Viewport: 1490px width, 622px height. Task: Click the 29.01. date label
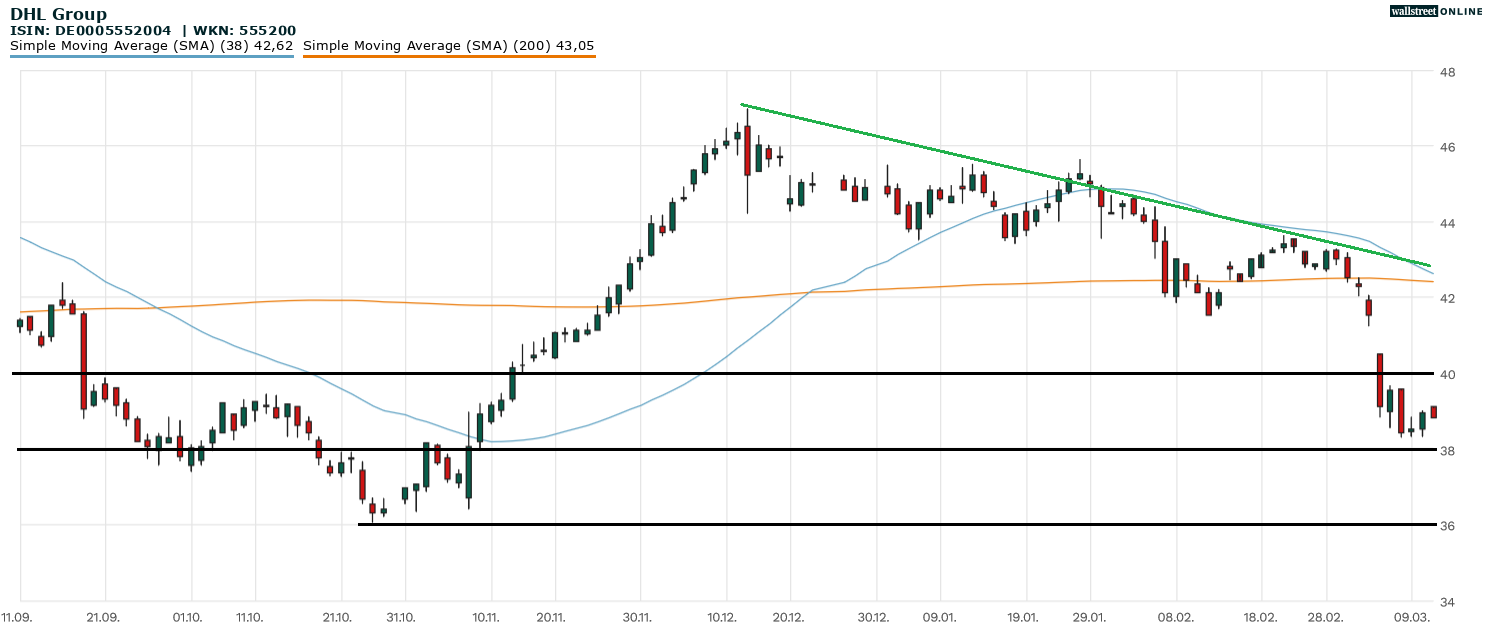tap(1090, 617)
